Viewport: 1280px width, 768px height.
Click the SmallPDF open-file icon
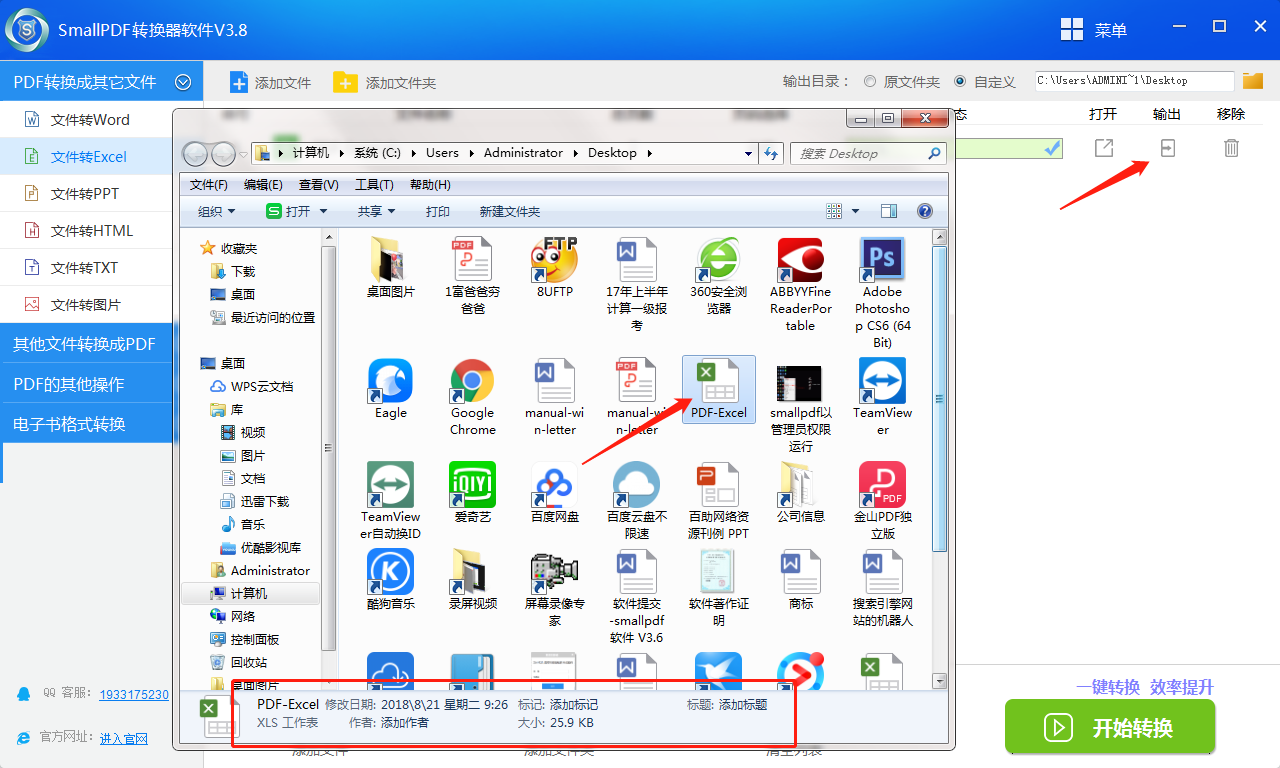1103,148
